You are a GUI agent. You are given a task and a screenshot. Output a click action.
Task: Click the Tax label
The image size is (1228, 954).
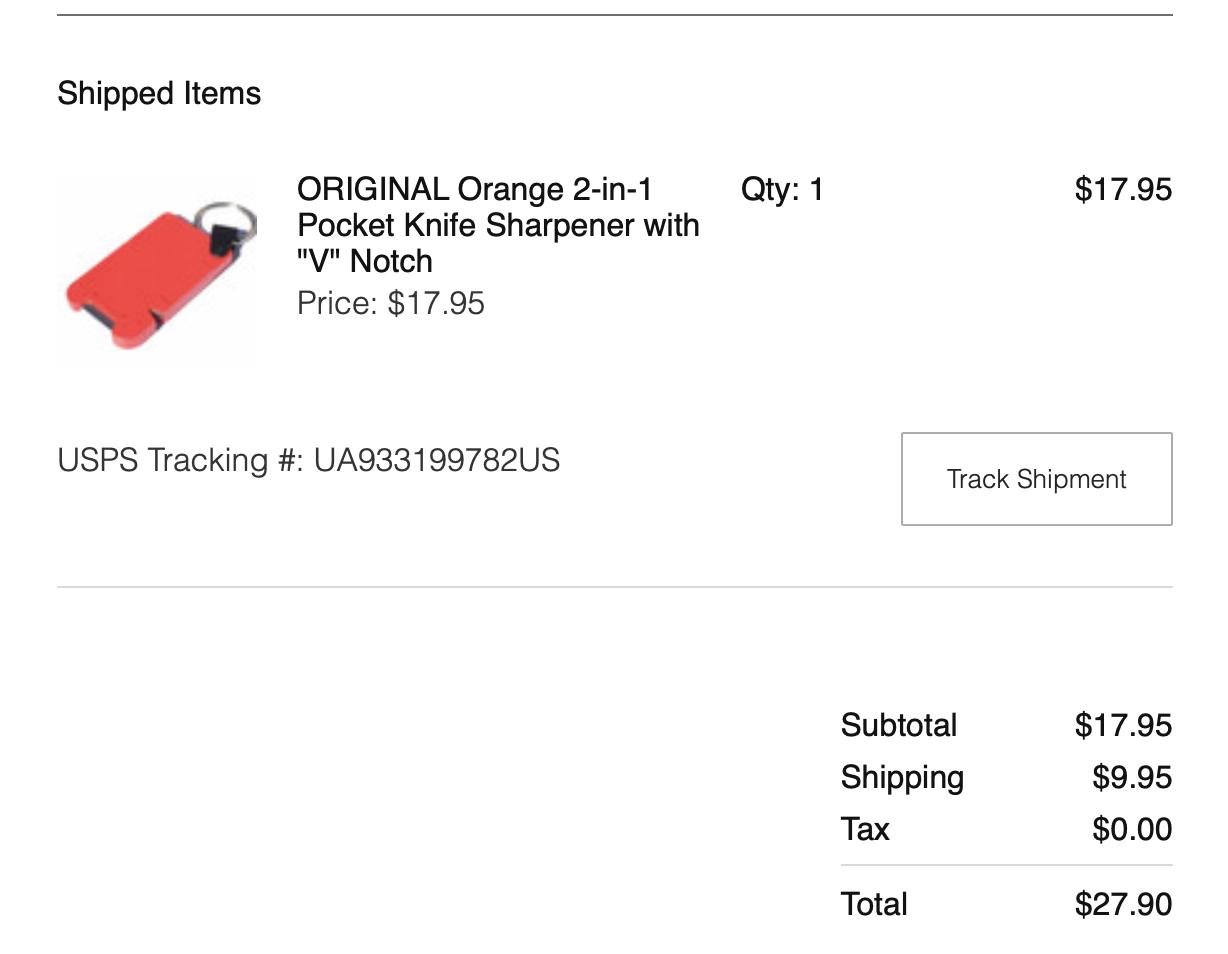pyautogui.click(x=865, y=829)
